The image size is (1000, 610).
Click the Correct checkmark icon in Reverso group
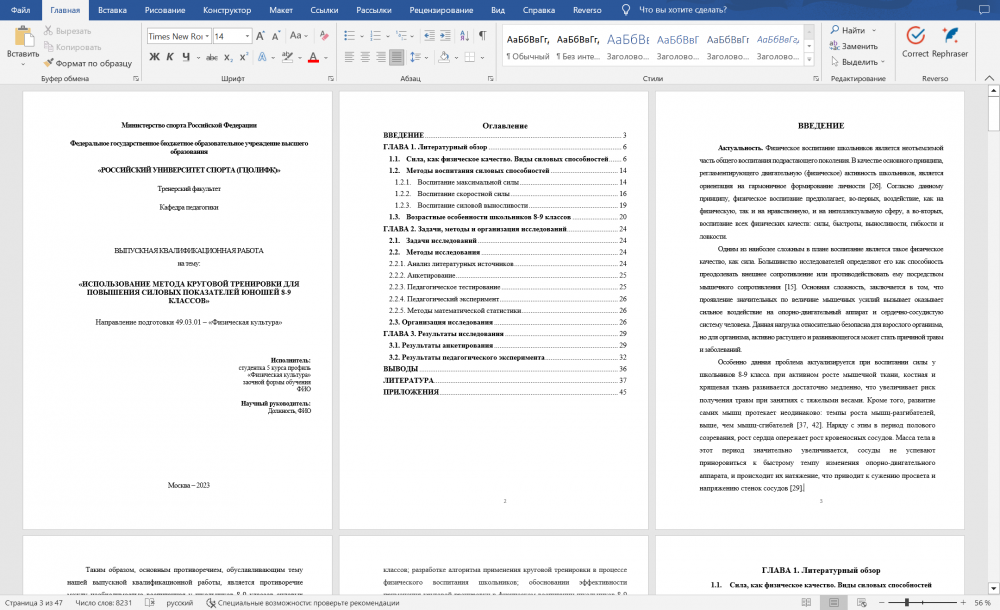coord(915,36)
